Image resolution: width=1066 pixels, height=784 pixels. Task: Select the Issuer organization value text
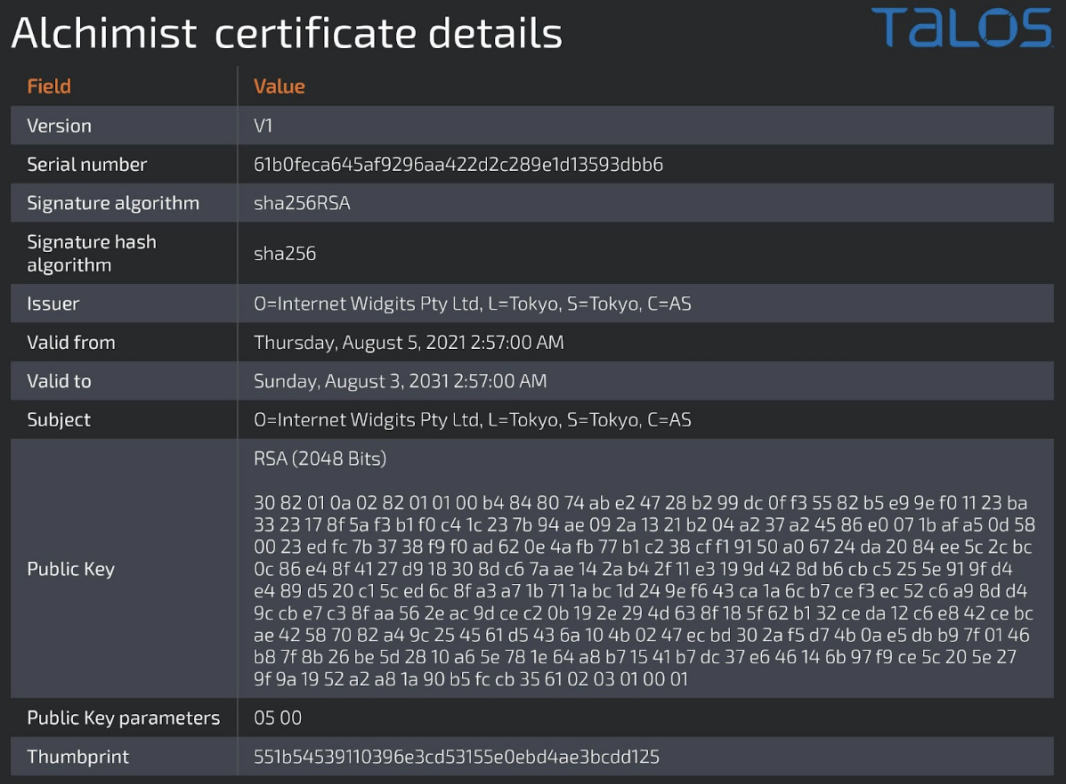[472, 303]
